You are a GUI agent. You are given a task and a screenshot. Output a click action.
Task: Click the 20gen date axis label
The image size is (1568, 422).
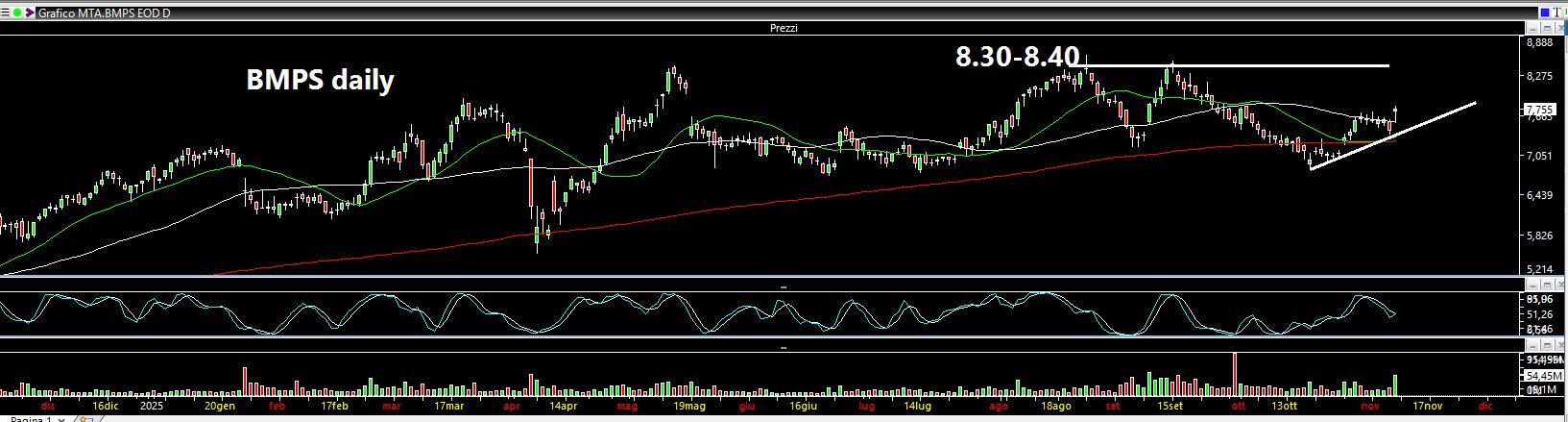tap(220, 407)
